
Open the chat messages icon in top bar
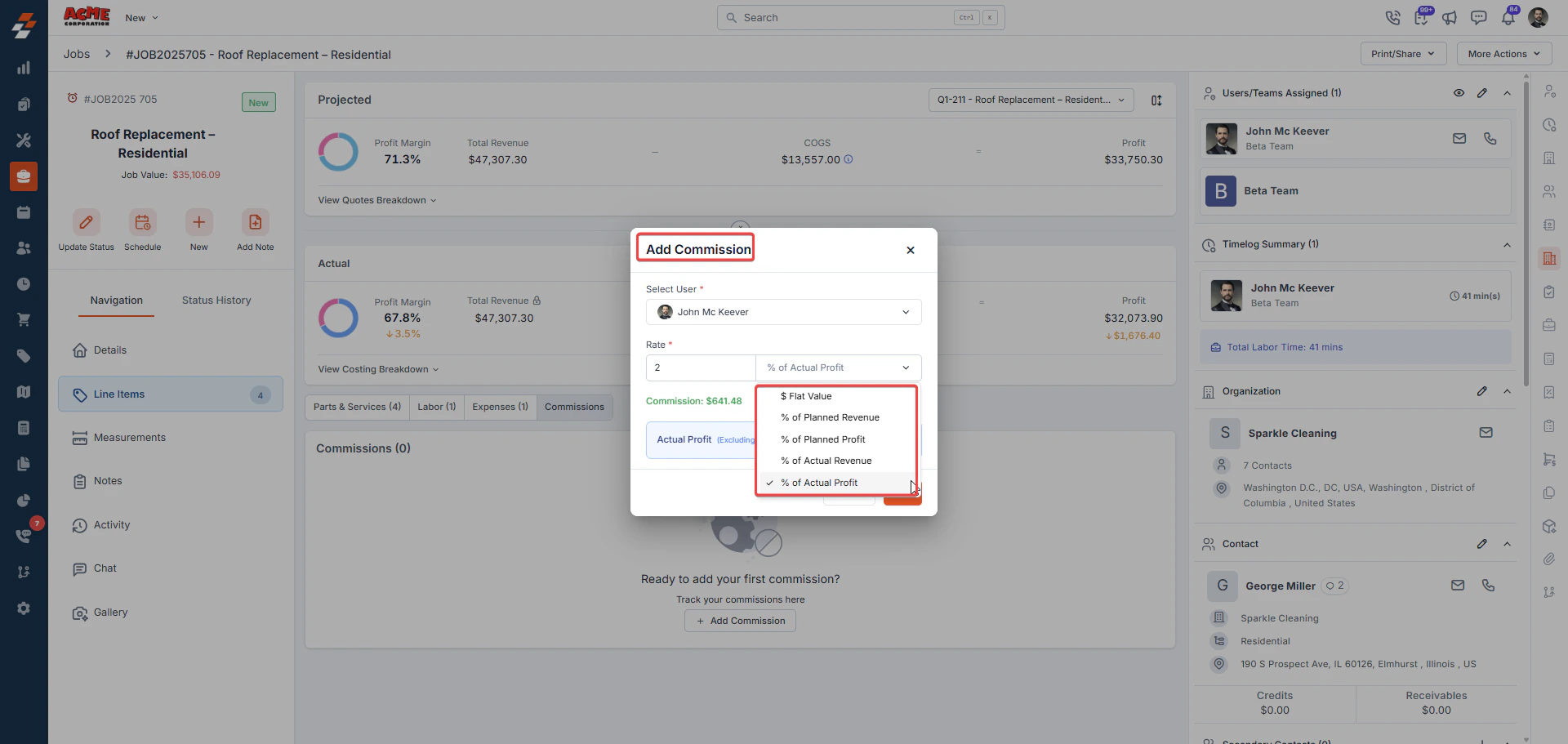(1478, 17)
